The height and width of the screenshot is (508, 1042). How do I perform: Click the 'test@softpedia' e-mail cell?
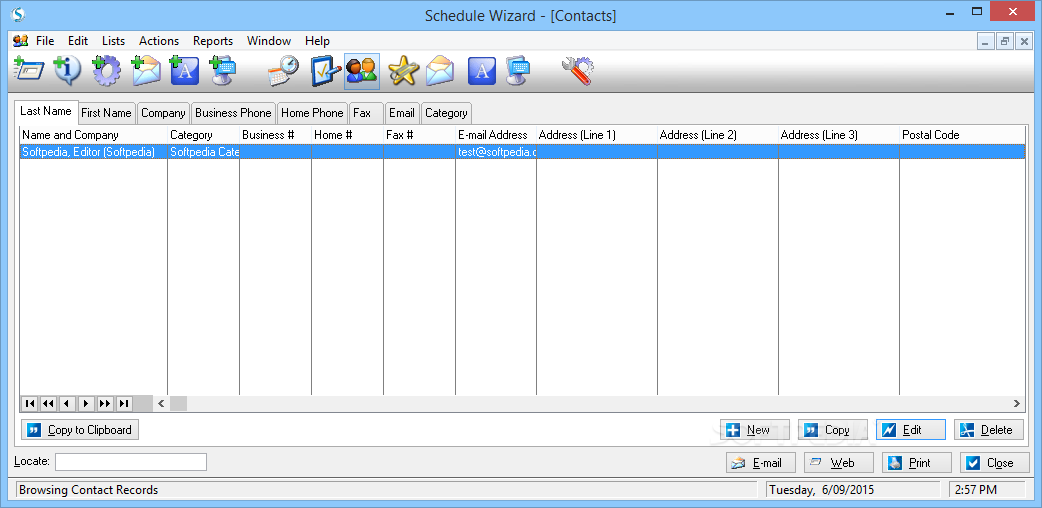[x=496, y=152]
